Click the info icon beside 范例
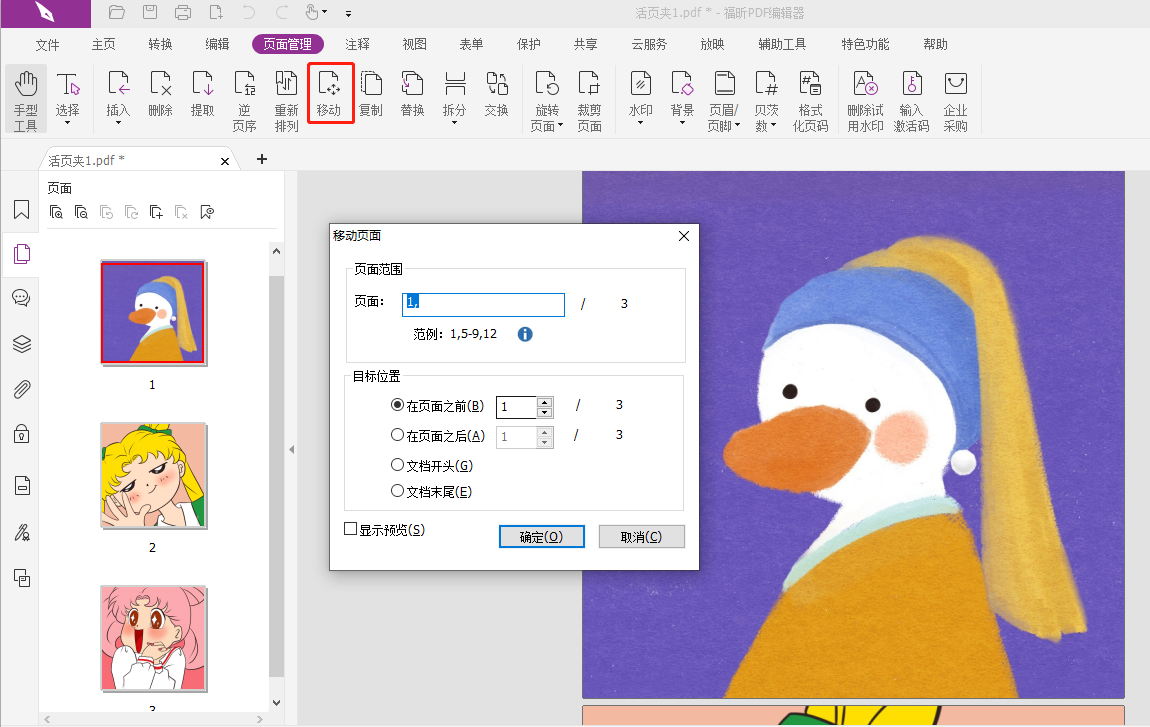Viewport: 1150px width, 727px height. coord(525,335)
